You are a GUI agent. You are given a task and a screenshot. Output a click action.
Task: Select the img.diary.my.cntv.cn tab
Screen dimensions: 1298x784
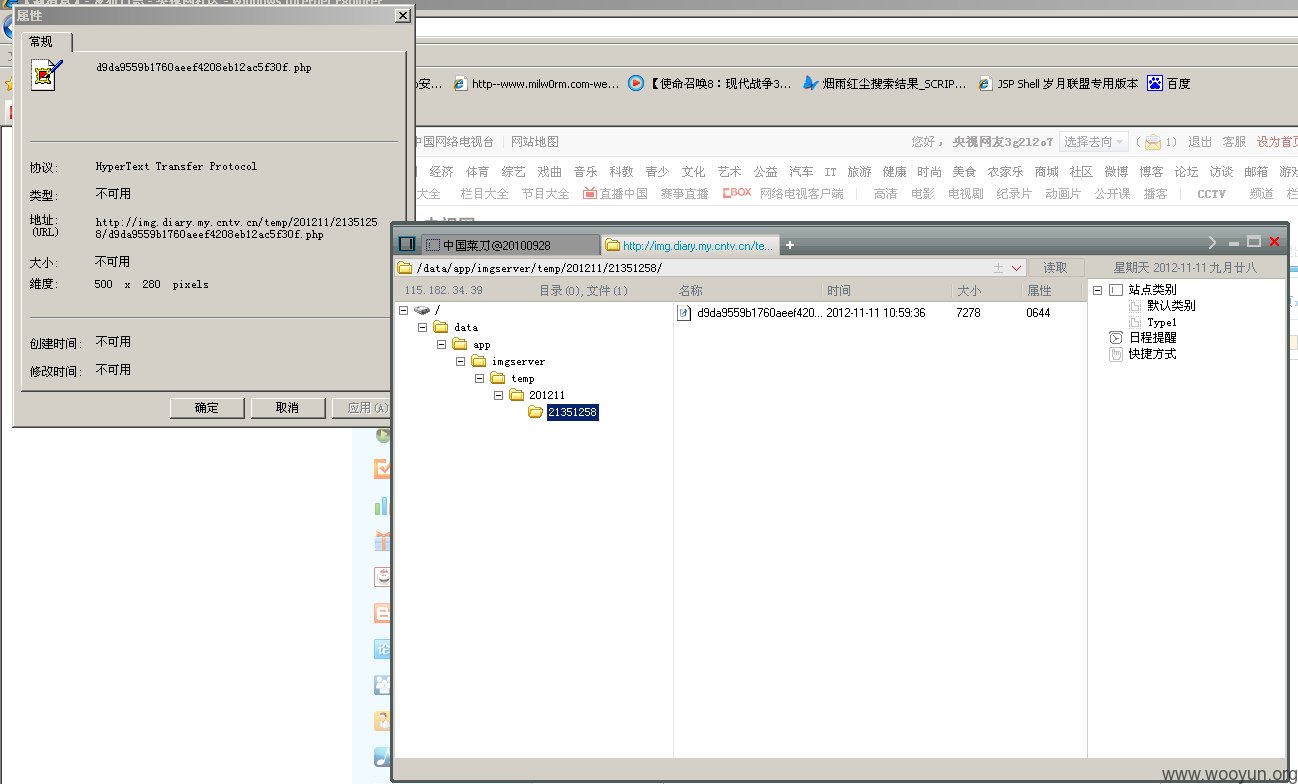(x=689, y=245)
